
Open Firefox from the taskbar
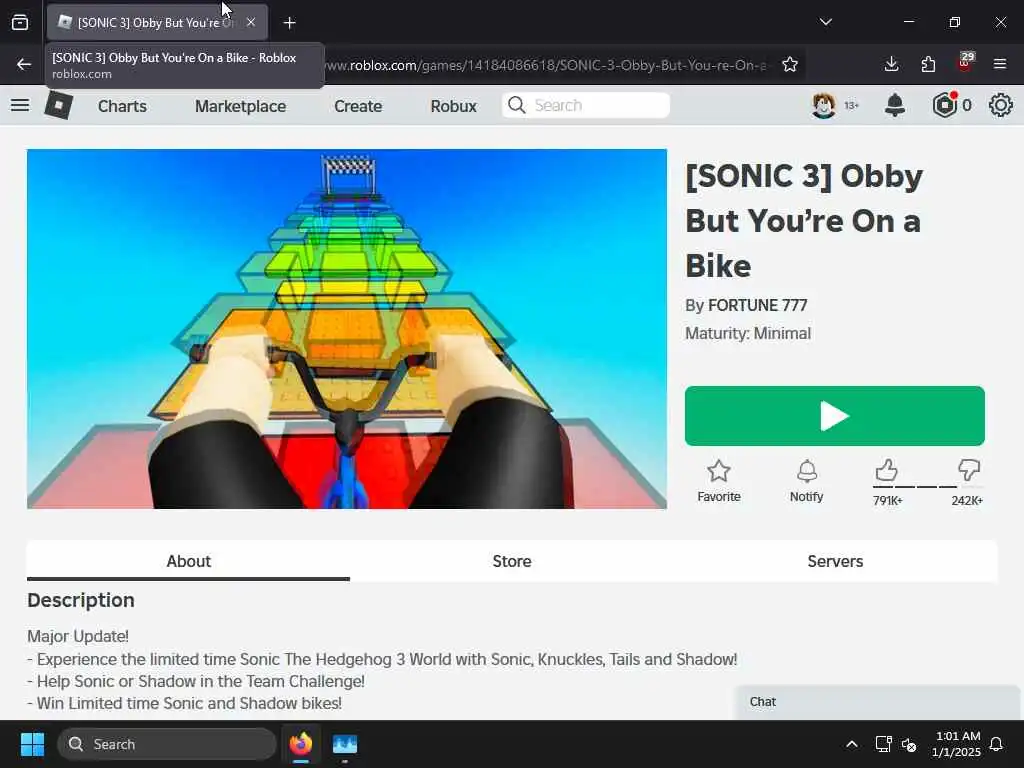click(x=301, y=744)
